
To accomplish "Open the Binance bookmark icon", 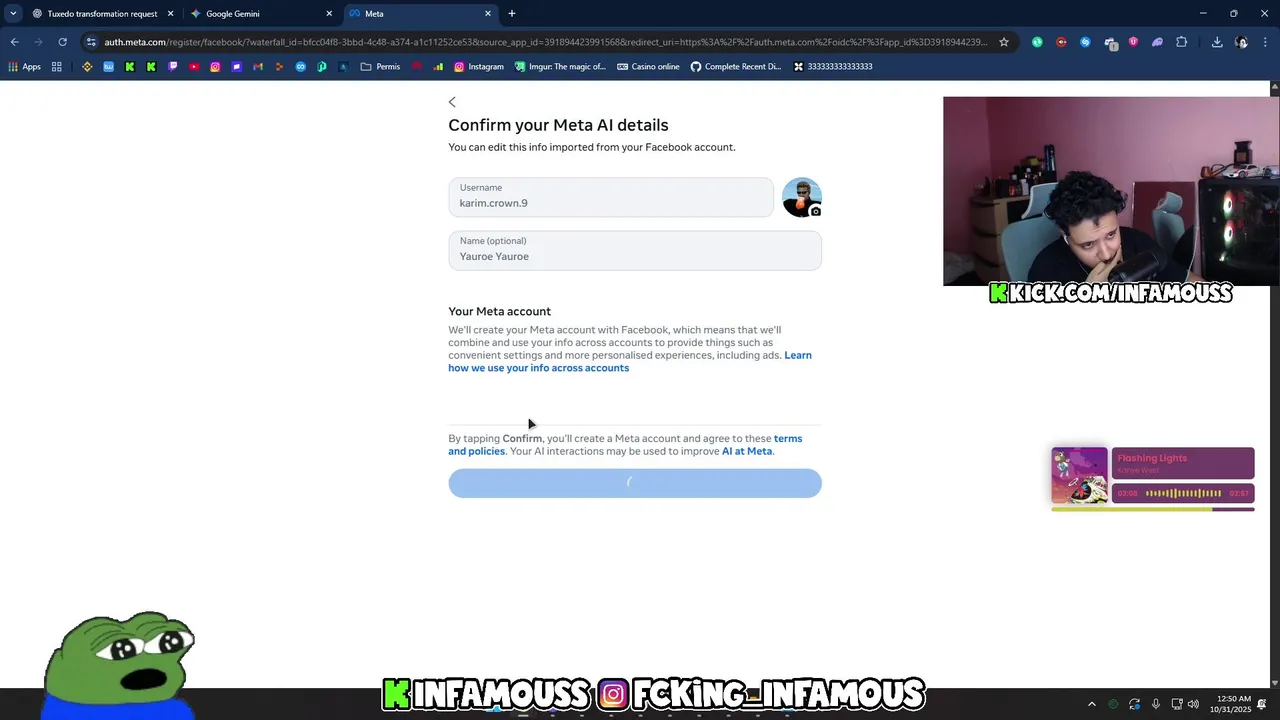I will (87, 67).
